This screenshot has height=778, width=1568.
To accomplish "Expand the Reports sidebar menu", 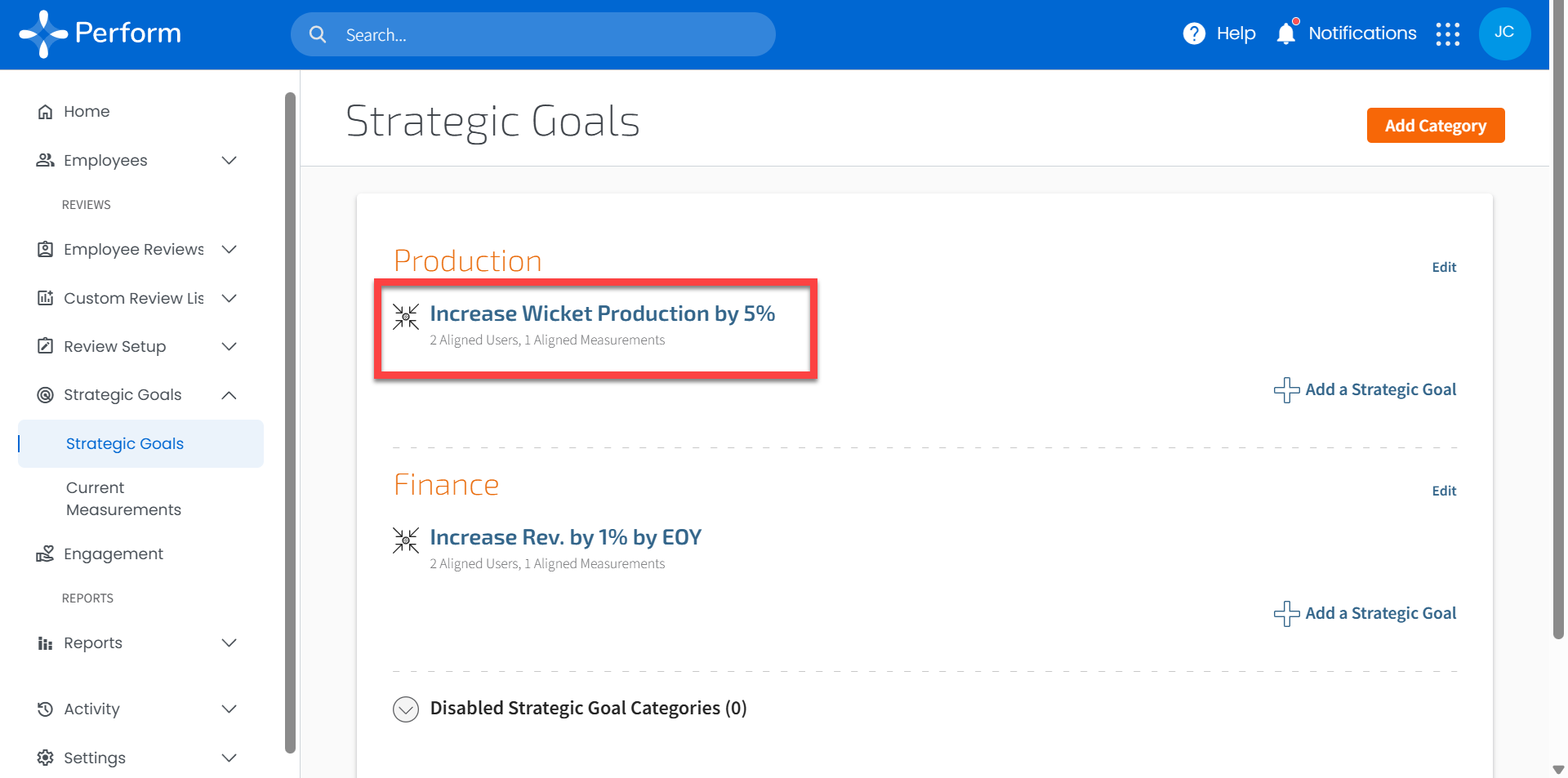I will [x=229, y=643].
